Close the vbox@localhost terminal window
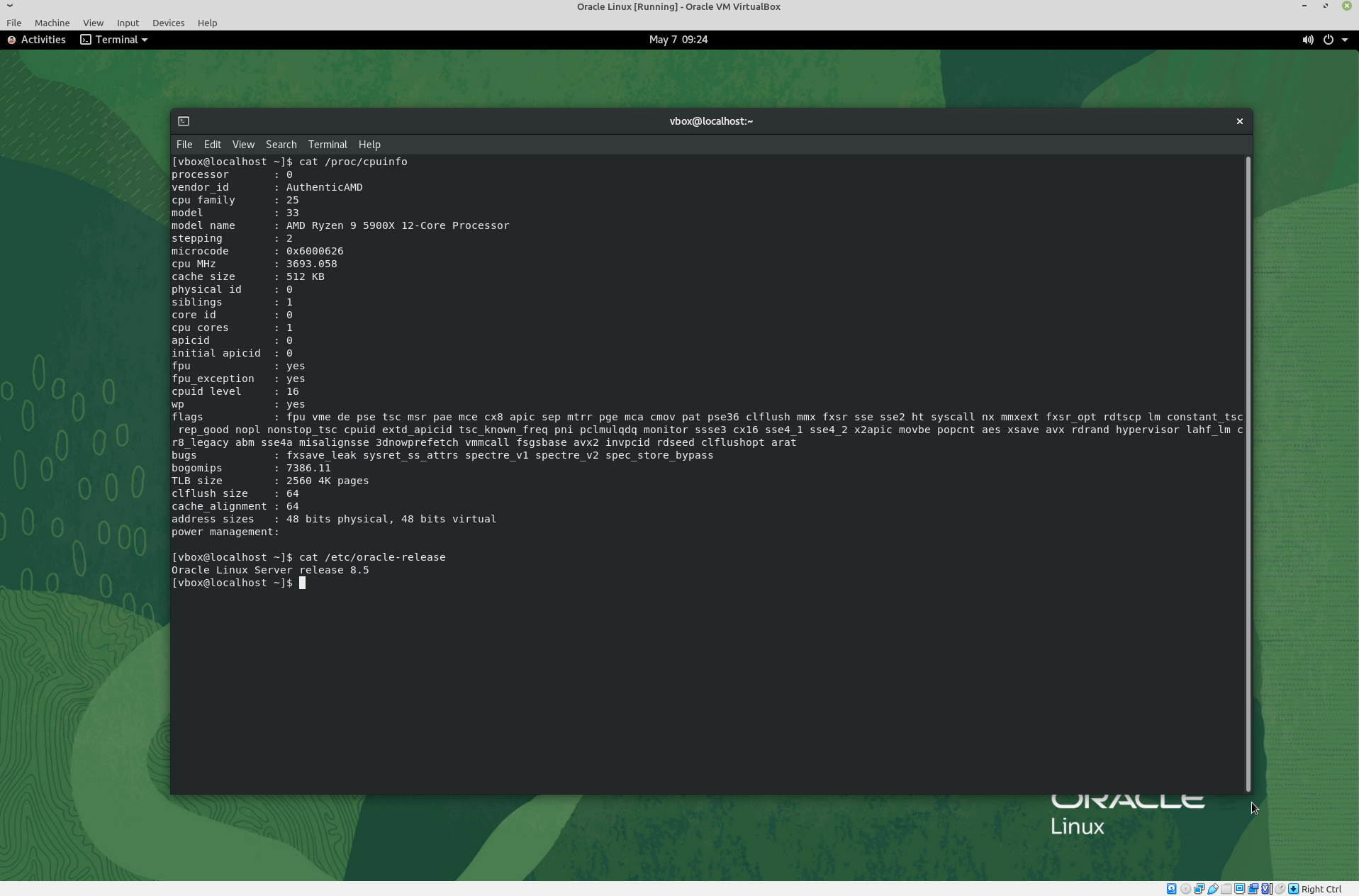Image resolution: width=1359 pixels, height=896 pixels. pos(1240,121)
